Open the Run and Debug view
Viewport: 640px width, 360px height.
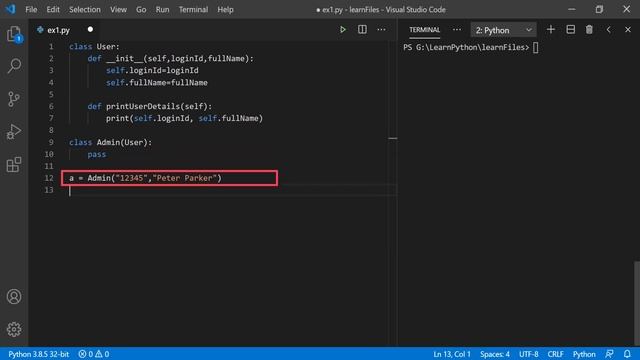14,131
